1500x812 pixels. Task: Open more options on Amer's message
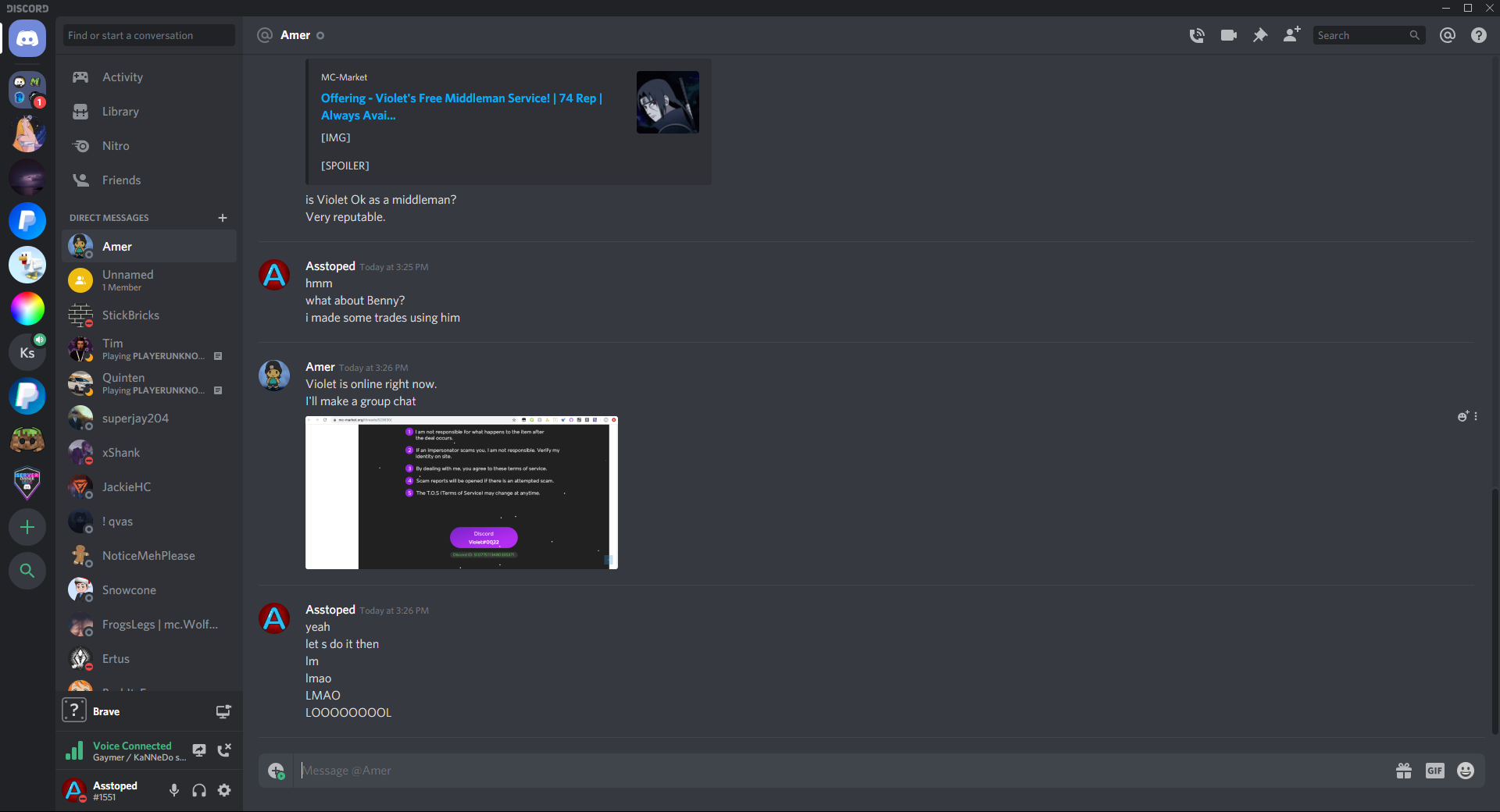[1475, 416]
